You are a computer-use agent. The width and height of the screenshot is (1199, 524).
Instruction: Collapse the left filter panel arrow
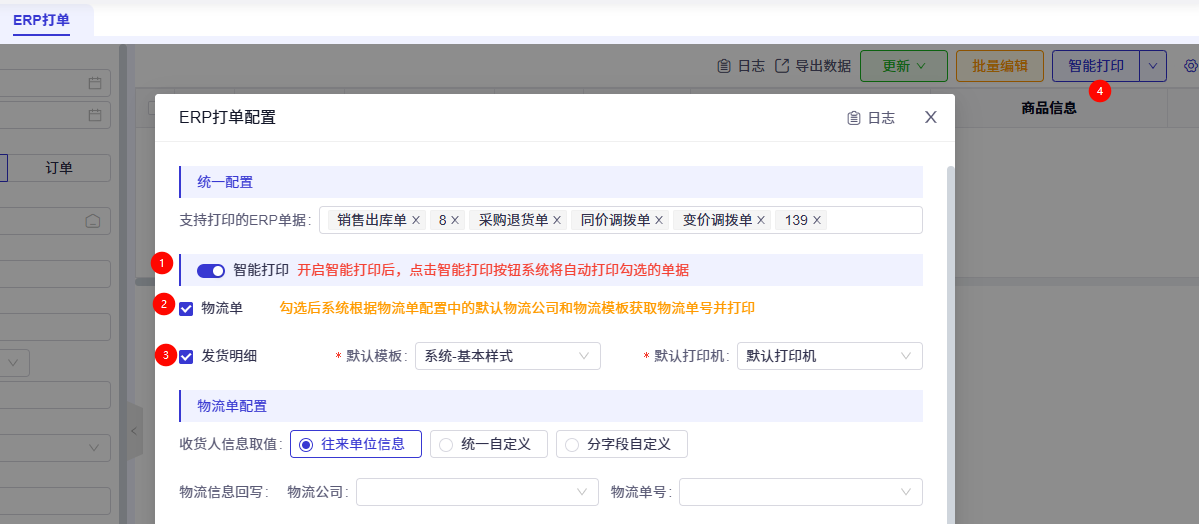point(134,431)
